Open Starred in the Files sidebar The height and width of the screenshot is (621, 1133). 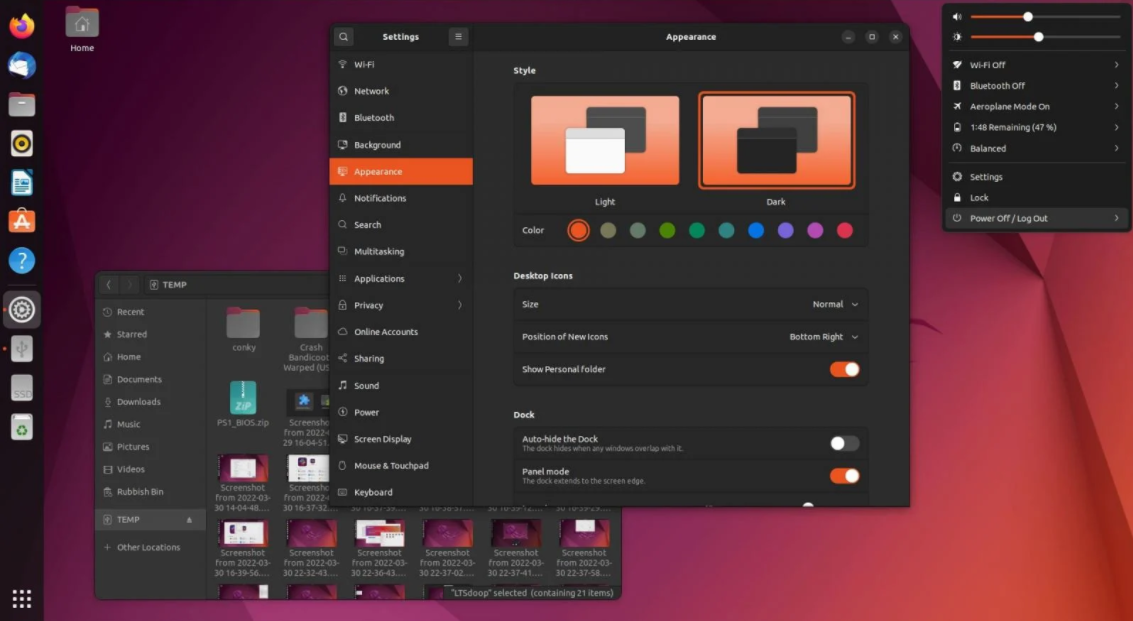pos(150,334)
